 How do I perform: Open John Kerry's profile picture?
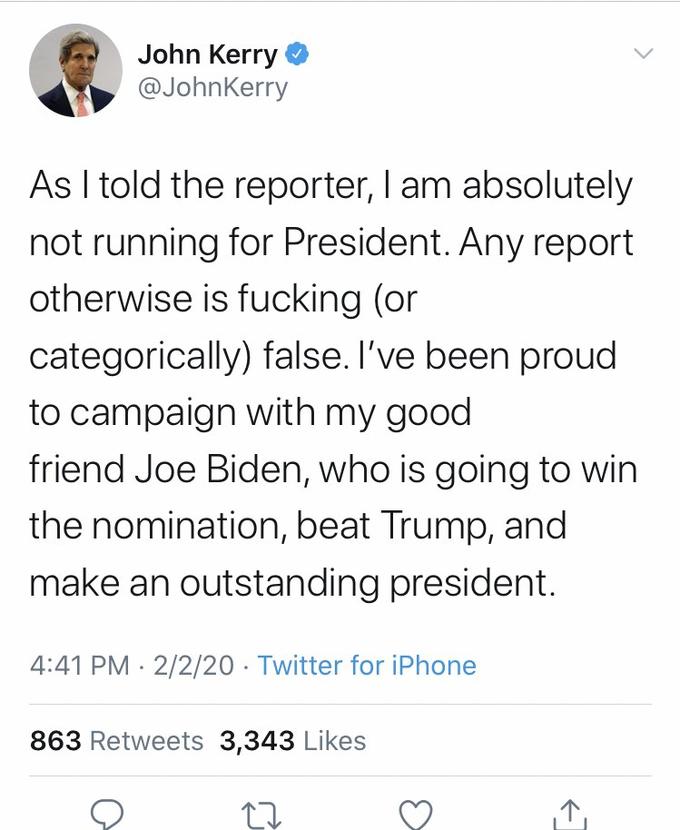tap(75, 73)
